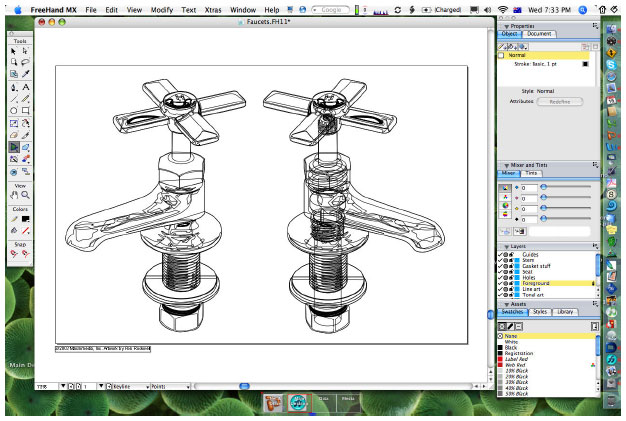
Task: Open the Xtras menu
Action: (213, 10)
